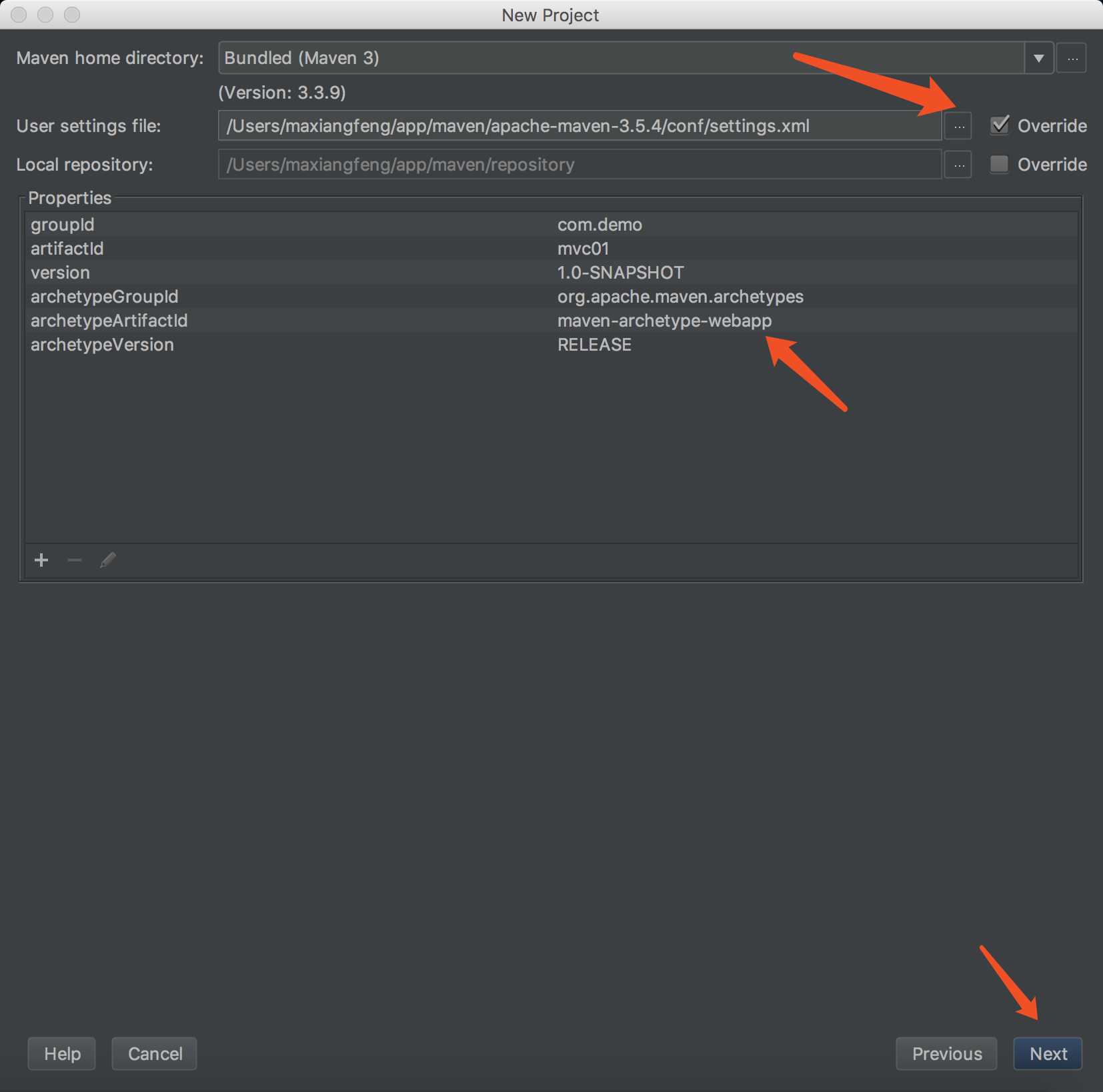Click the Previous button

click(946, 1054)
